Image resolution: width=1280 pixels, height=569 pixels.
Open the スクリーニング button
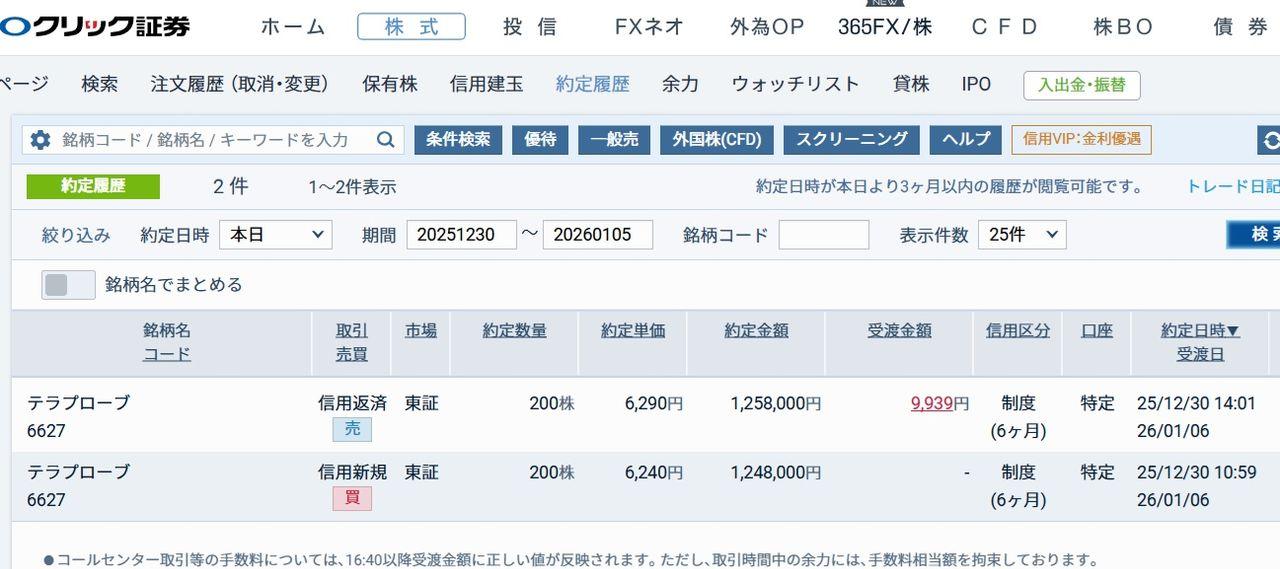click(851, 140)
